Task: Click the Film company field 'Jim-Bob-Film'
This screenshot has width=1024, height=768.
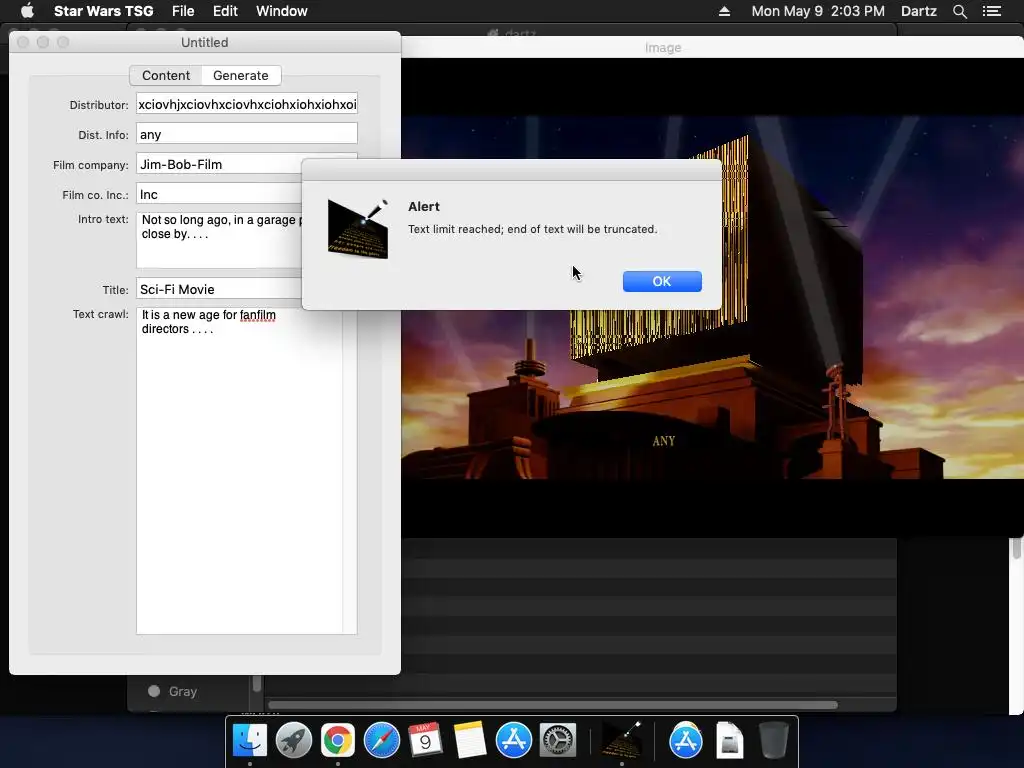Action: tap(219, 165)
